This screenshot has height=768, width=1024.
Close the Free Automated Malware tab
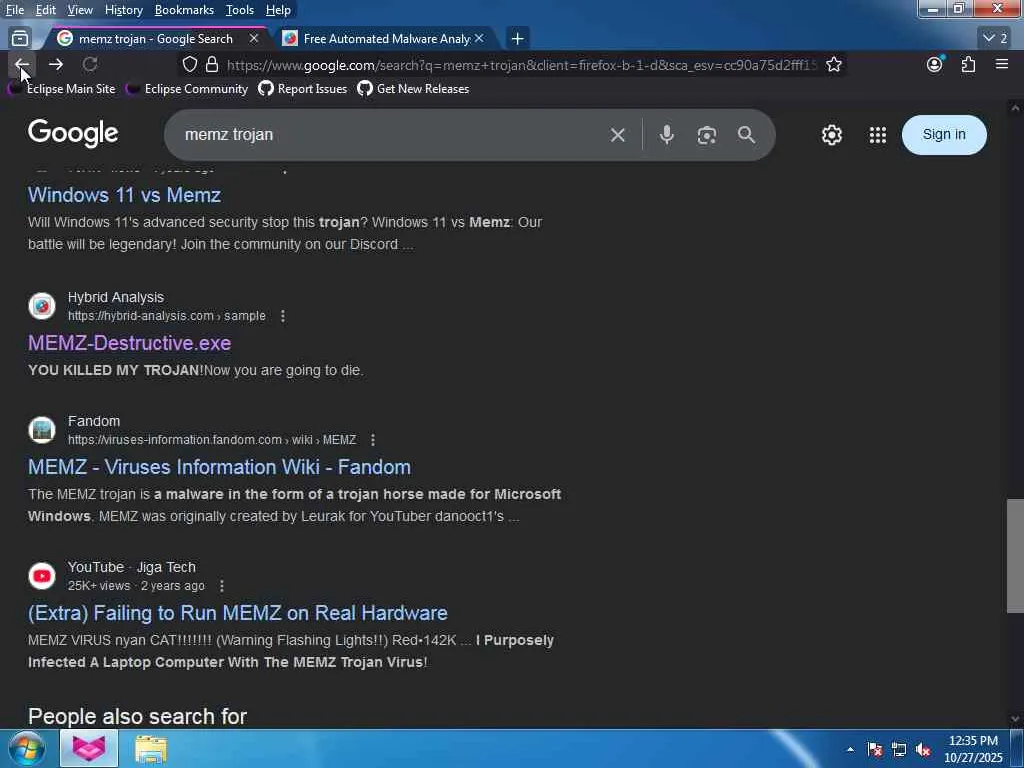(479, 39)
